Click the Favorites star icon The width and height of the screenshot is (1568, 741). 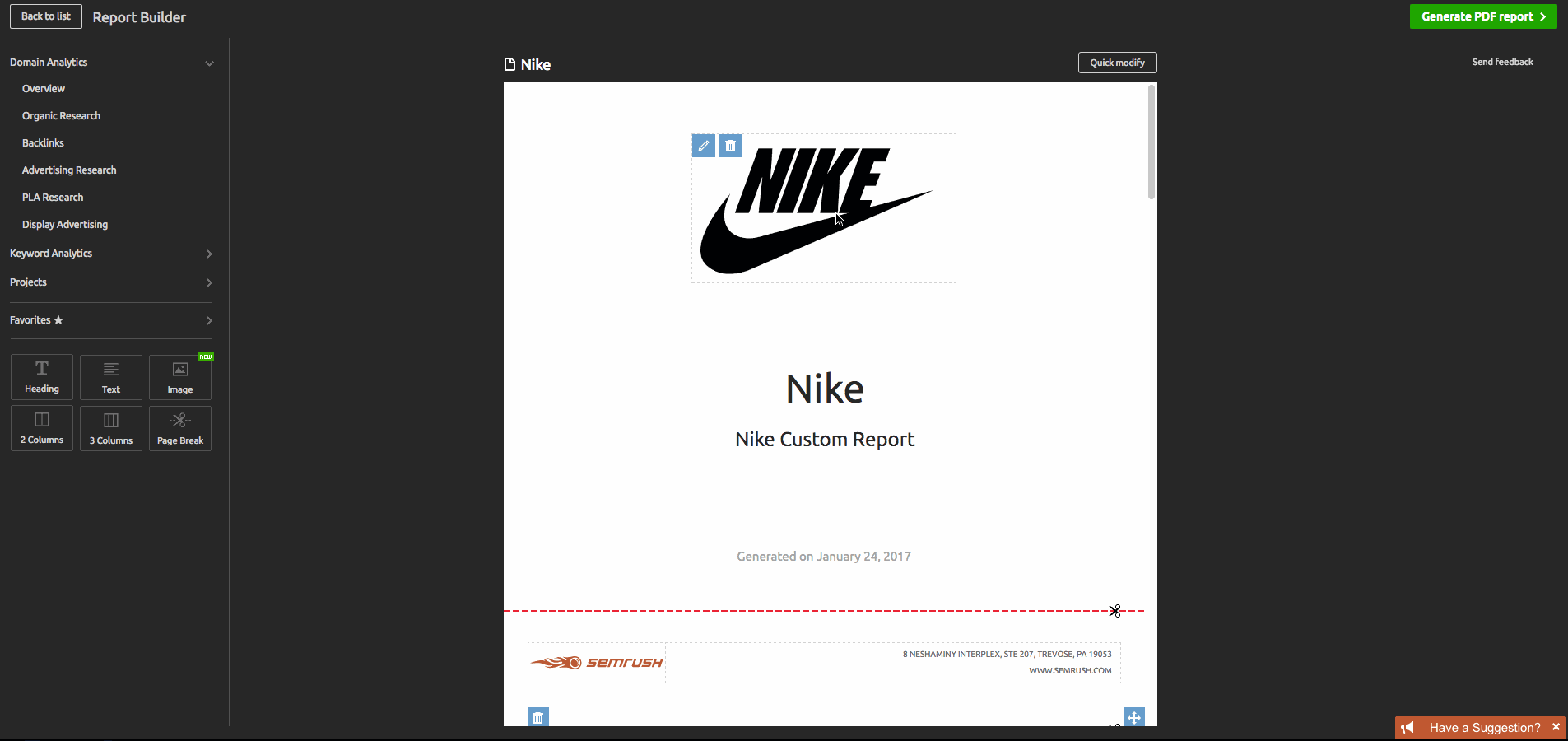point(58,320)
